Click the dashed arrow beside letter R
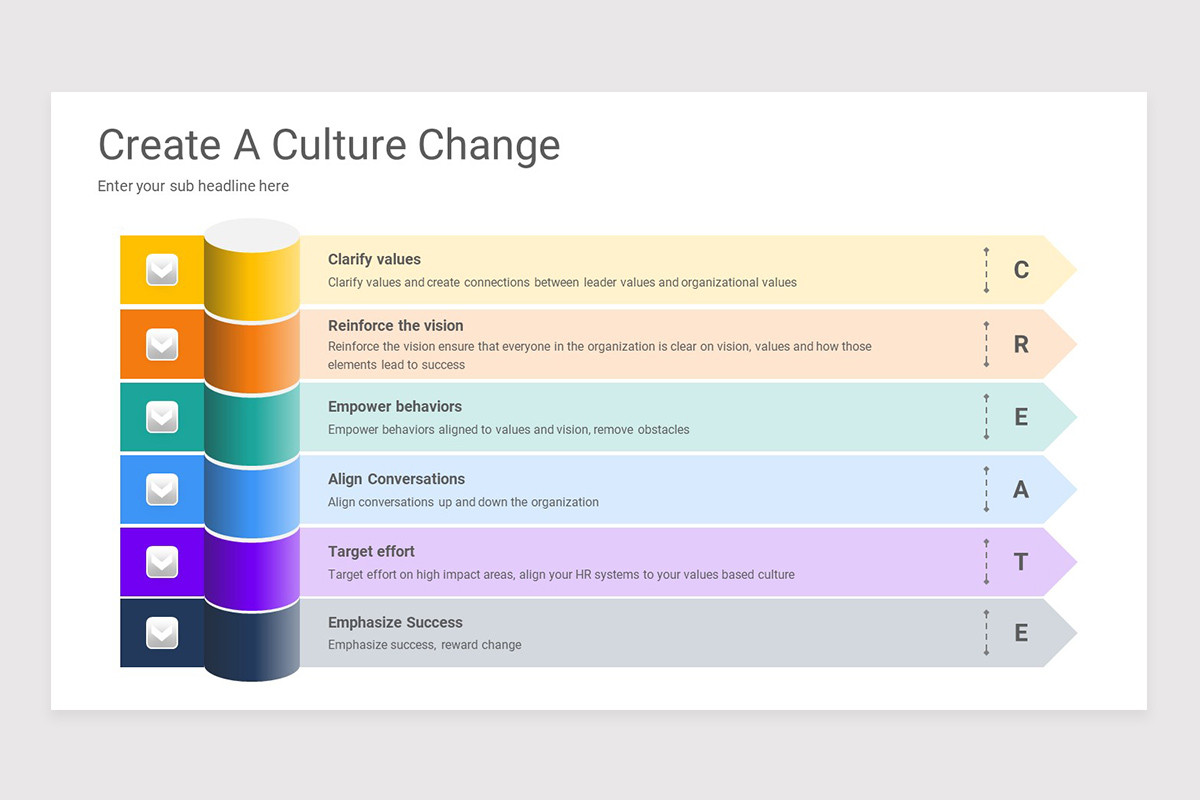This screenshot has width=1200, height=800. click(986, 344)
